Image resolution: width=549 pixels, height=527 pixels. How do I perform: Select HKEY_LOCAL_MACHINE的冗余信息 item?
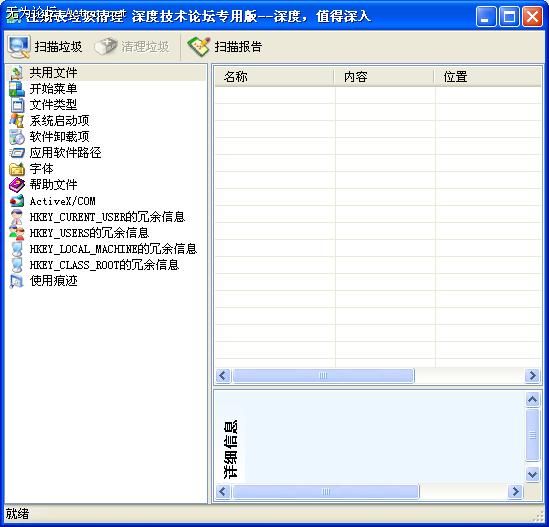coord(113,249)
